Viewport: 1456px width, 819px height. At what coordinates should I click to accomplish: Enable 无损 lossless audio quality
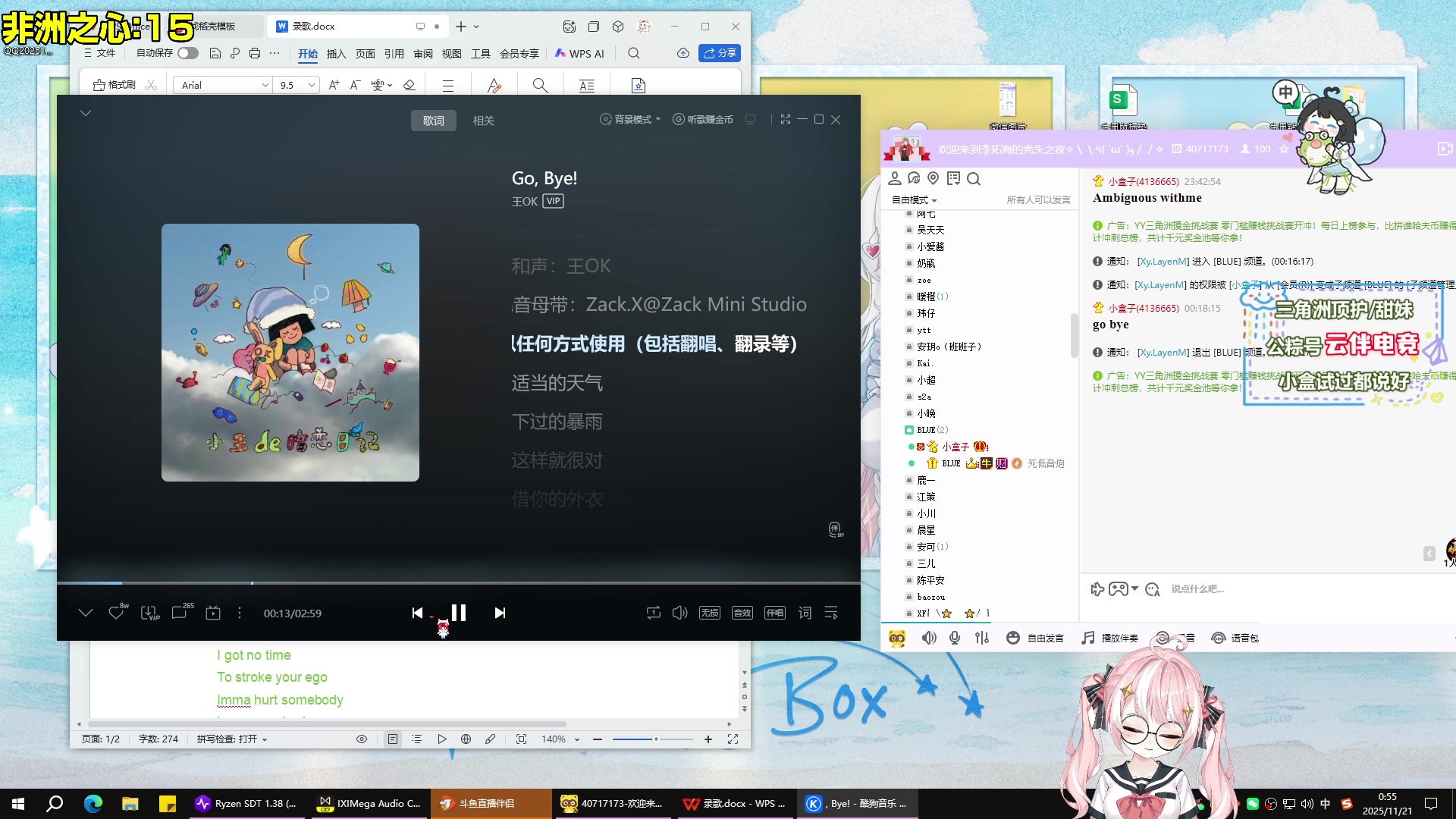[x=709, y=612]
